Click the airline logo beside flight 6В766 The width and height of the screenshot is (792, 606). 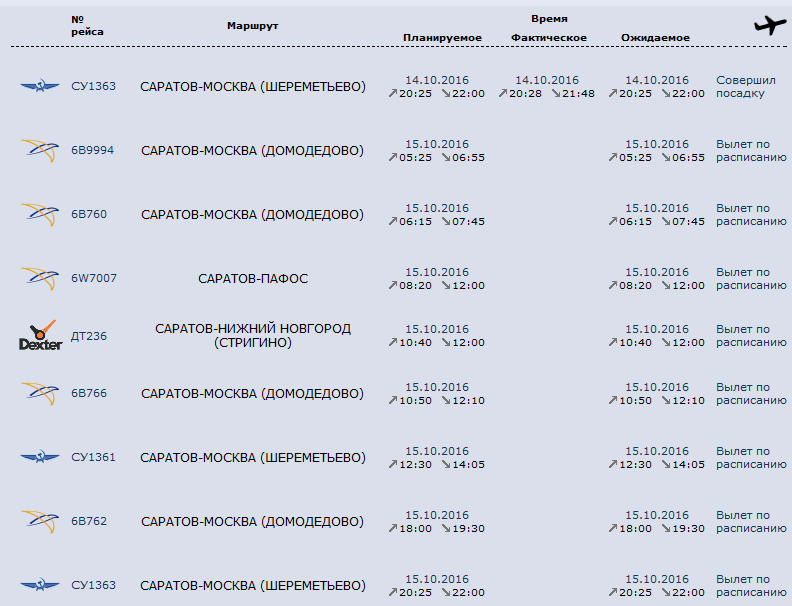point(40,394)
